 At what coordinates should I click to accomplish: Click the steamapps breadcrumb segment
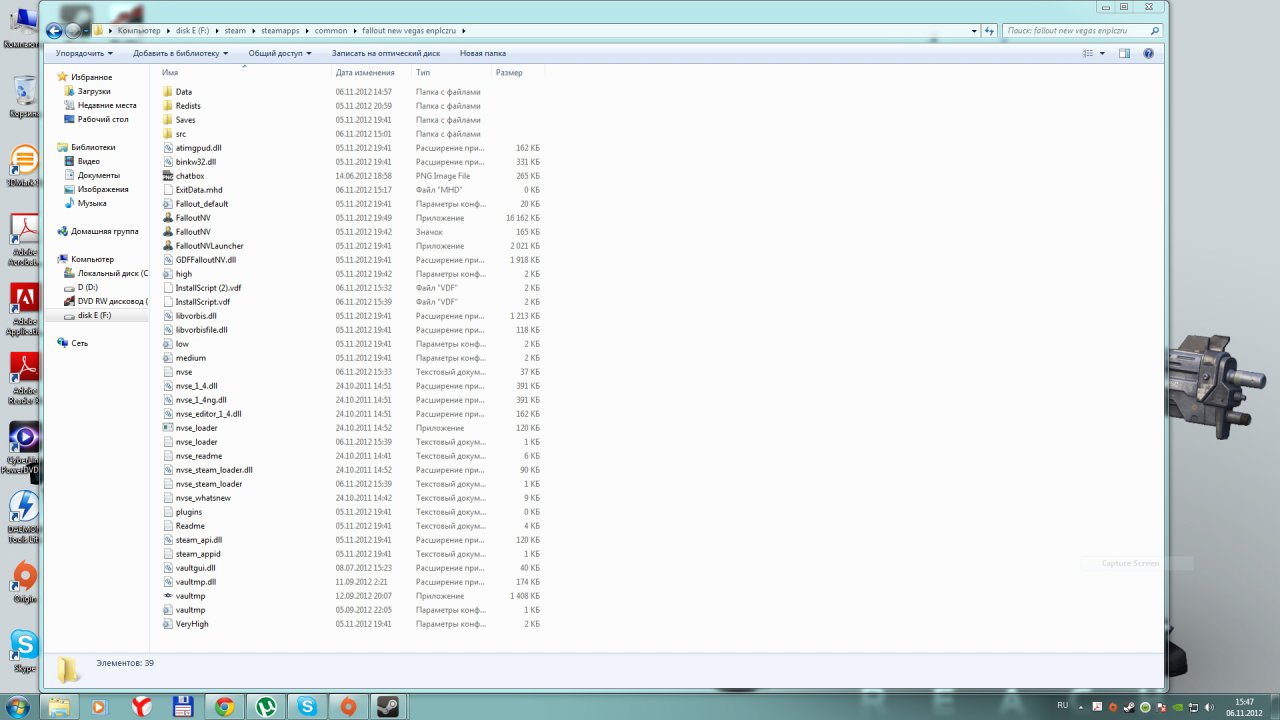280,31
